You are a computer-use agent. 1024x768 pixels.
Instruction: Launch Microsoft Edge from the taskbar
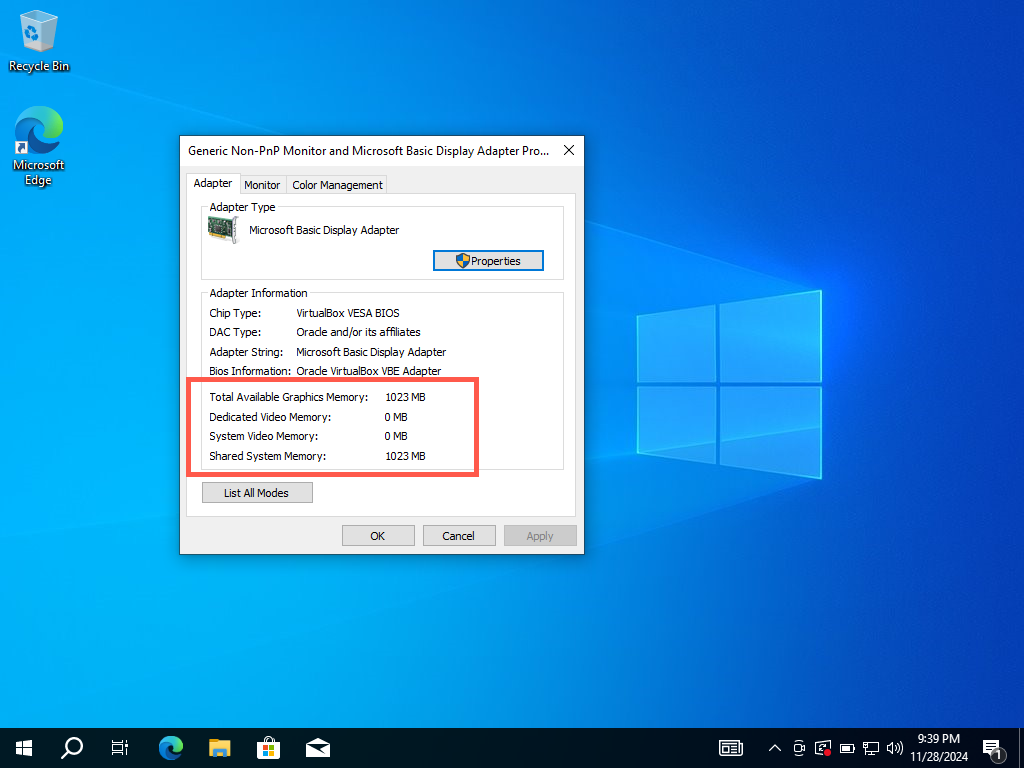click(171, 747)
